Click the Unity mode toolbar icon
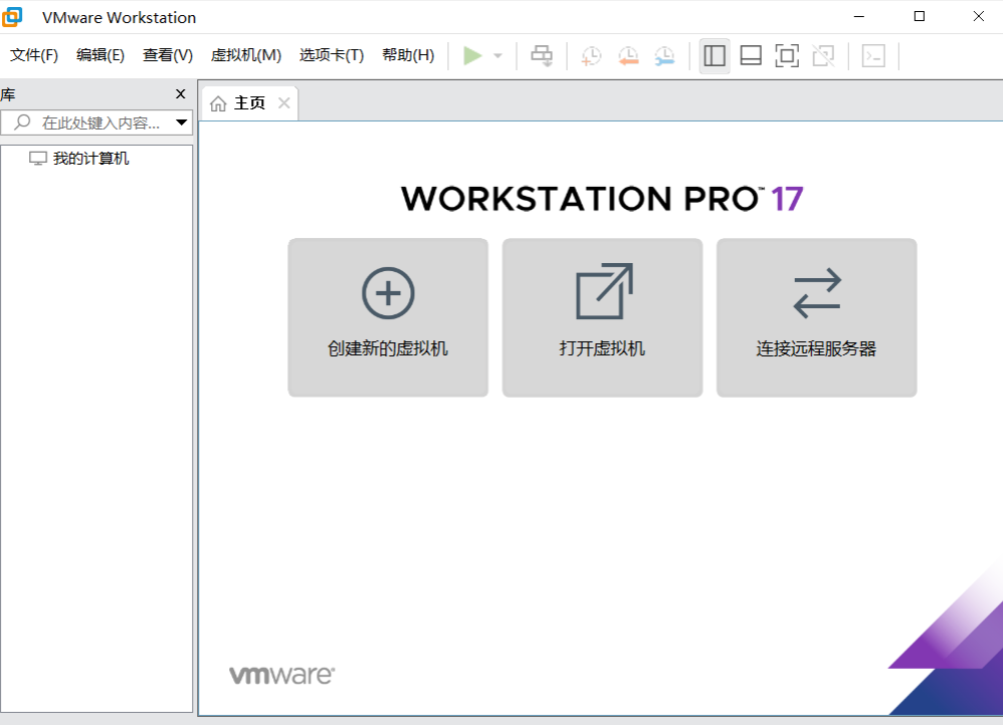This screenshot has height=725, width=1003. [824, 56]
